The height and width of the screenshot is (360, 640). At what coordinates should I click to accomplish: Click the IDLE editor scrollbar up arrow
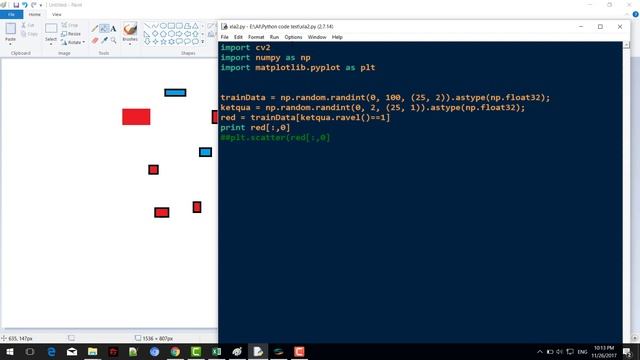tap(627, 45)
